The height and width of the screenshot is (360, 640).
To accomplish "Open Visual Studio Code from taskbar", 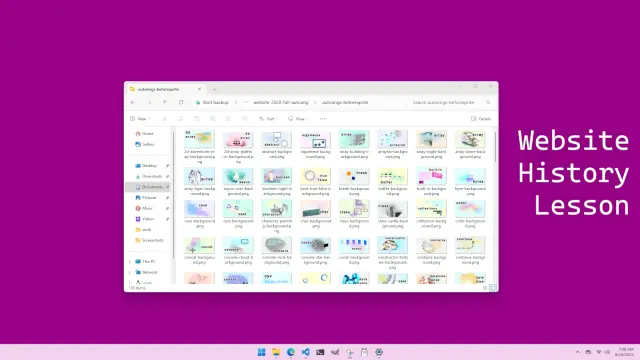I will [x=305, y=352].
